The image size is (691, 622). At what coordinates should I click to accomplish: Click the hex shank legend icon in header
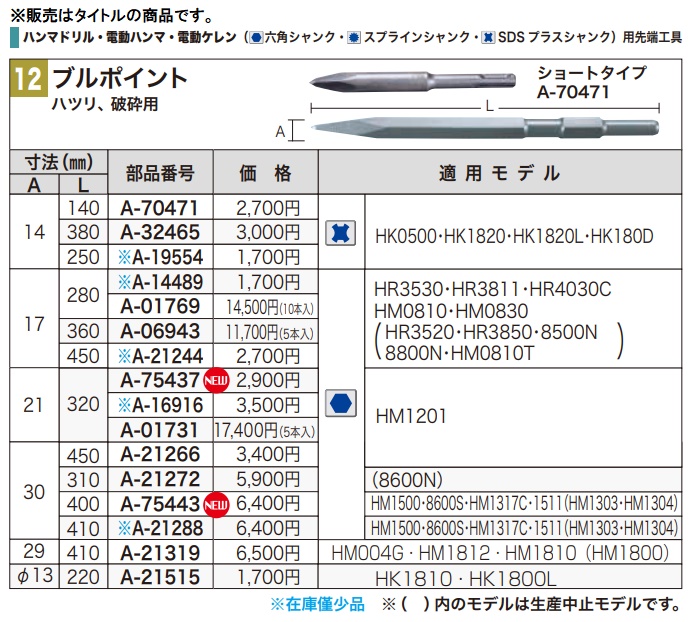(256, 37)
